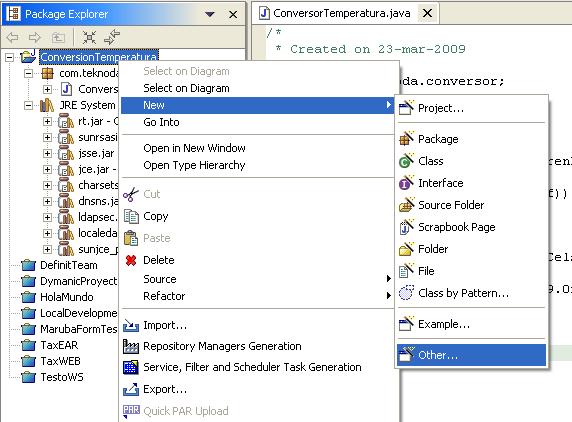
Task: Click the New Class icon in submenu
Action: click(406, 160)
